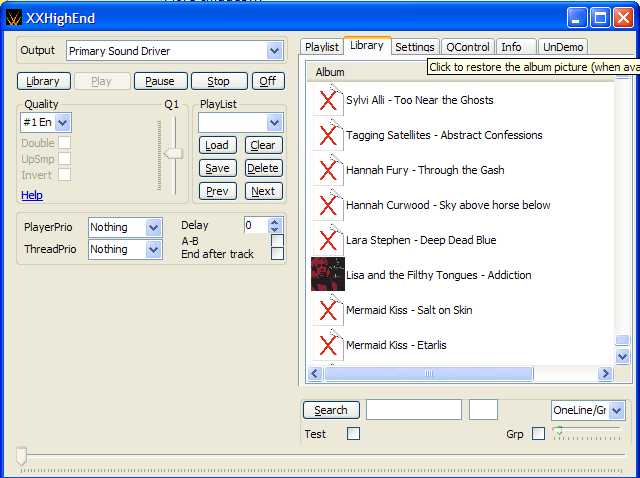Load a playlist with Load button
This screenshot has width=640, height=478.
click(218, 145)
